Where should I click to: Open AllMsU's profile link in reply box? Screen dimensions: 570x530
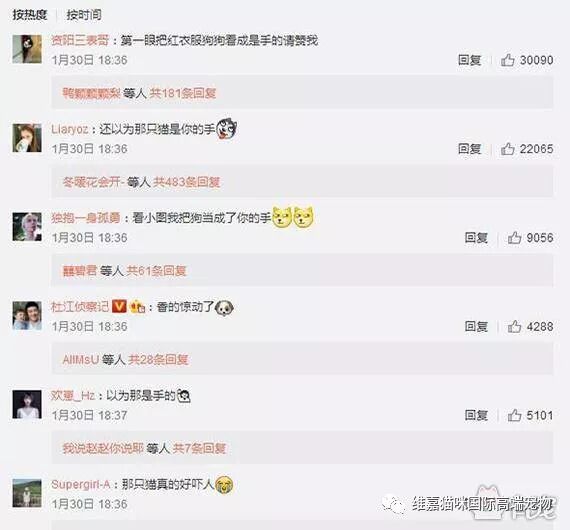coord(81,360)
